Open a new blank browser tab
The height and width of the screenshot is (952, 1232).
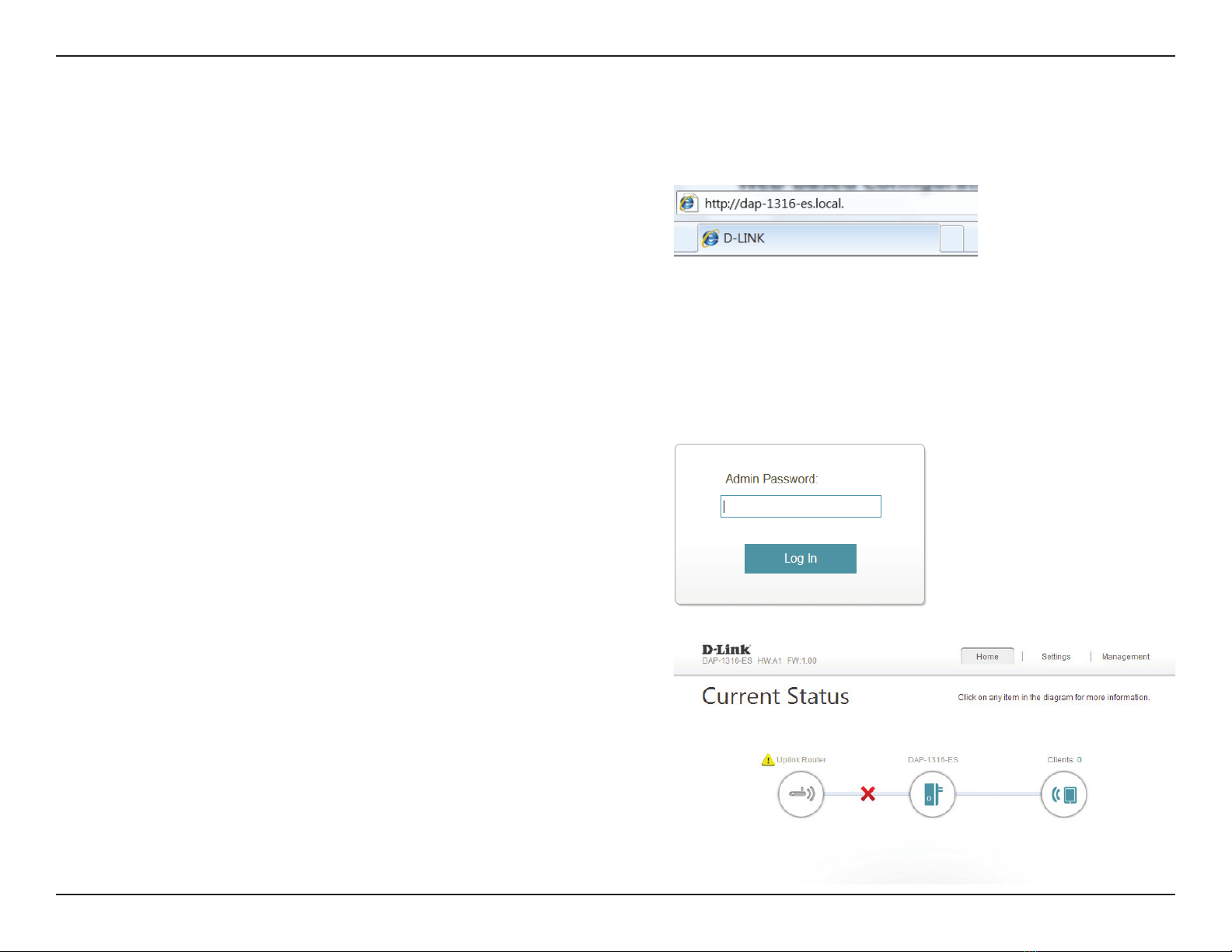(x=951, y=239)
